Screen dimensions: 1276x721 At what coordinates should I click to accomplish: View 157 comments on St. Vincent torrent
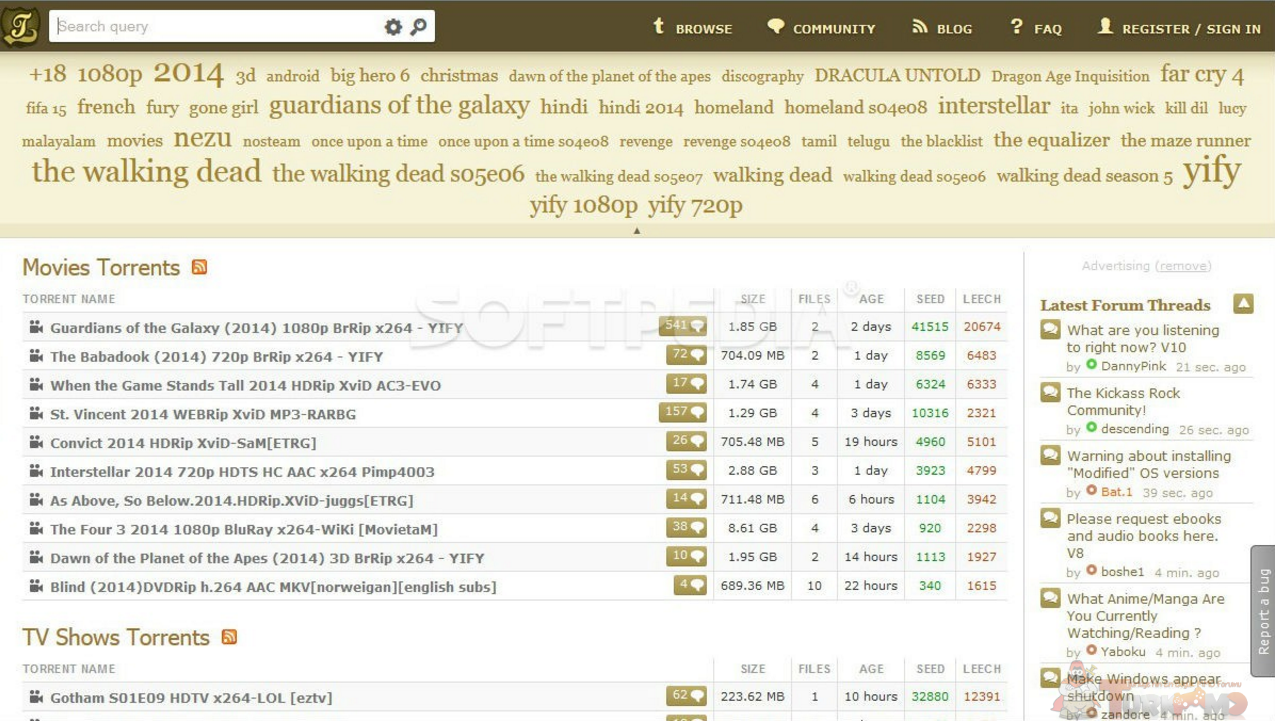pos(683,412)
